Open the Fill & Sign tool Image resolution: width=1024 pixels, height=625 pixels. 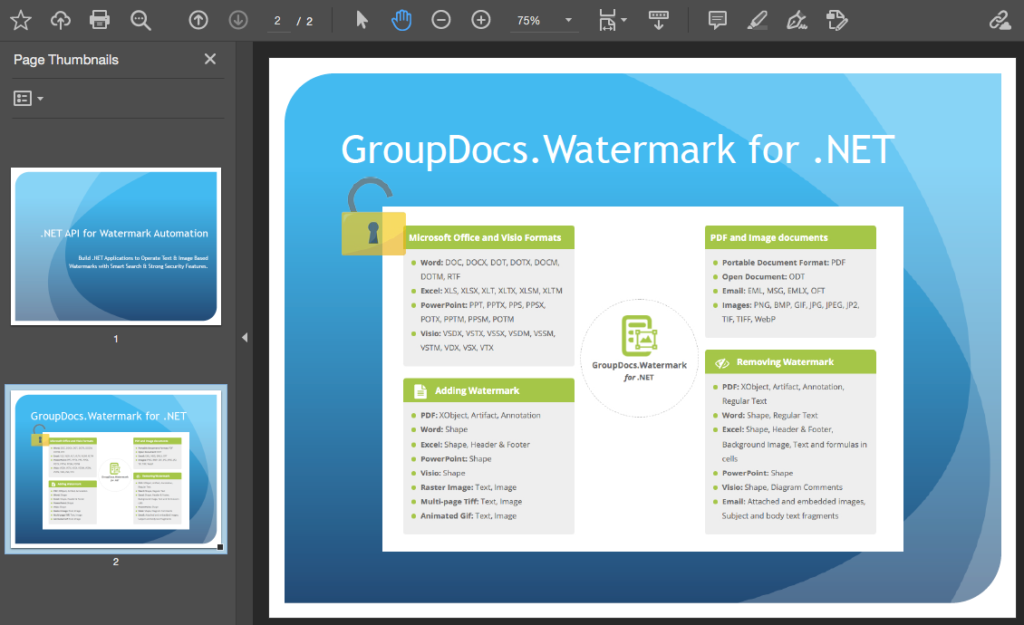[797, 19]
